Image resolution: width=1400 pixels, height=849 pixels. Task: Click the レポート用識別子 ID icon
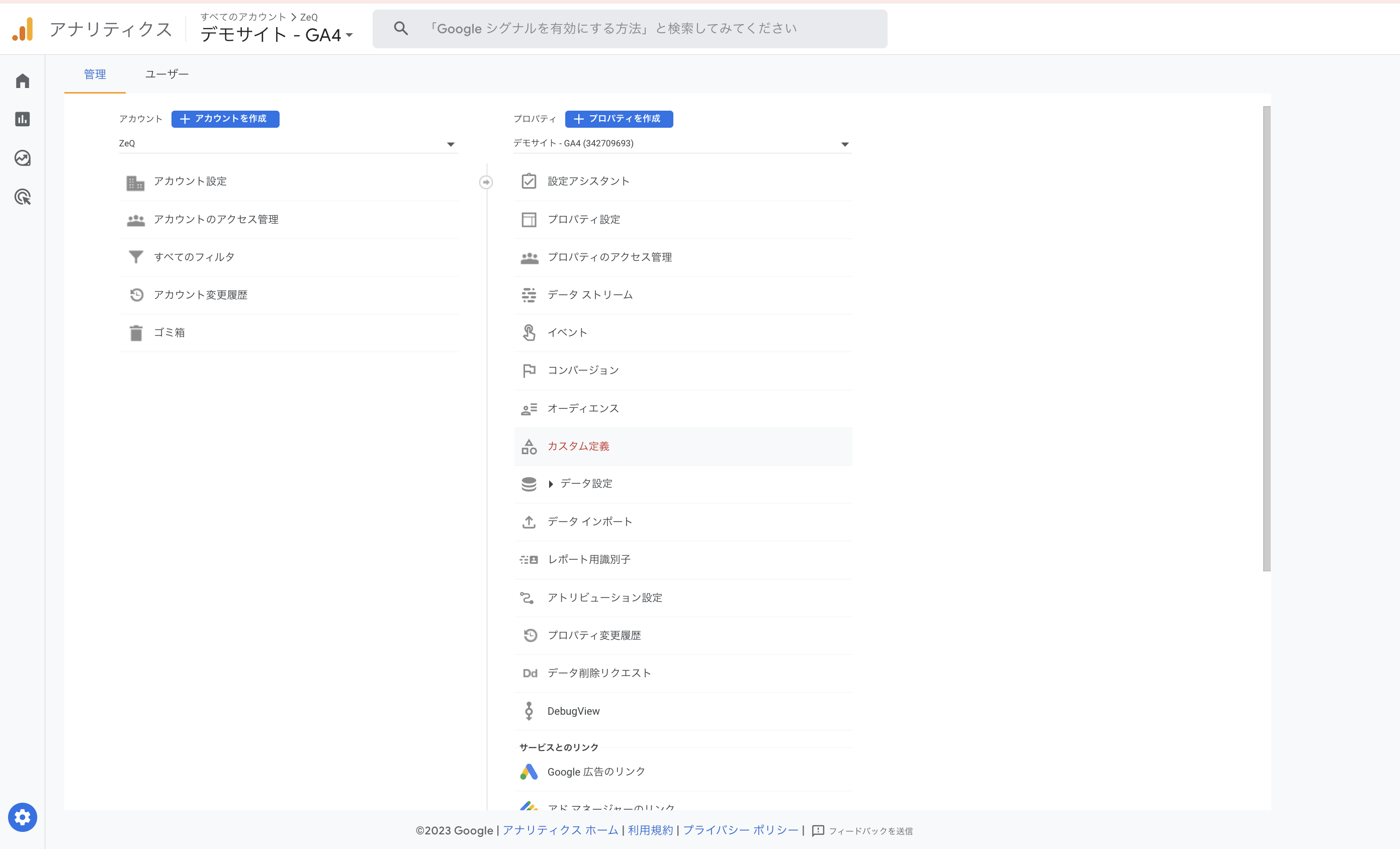[529, 560]
